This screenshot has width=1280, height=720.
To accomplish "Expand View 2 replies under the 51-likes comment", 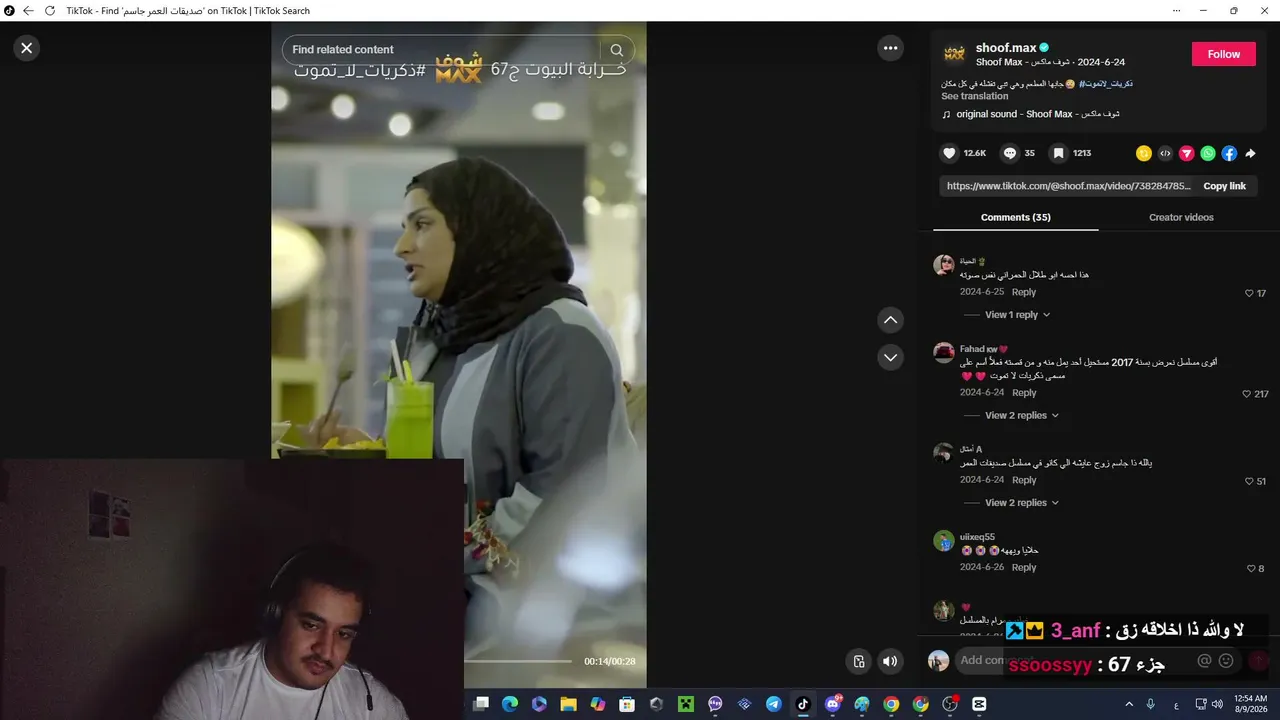I will (1022, 503).
